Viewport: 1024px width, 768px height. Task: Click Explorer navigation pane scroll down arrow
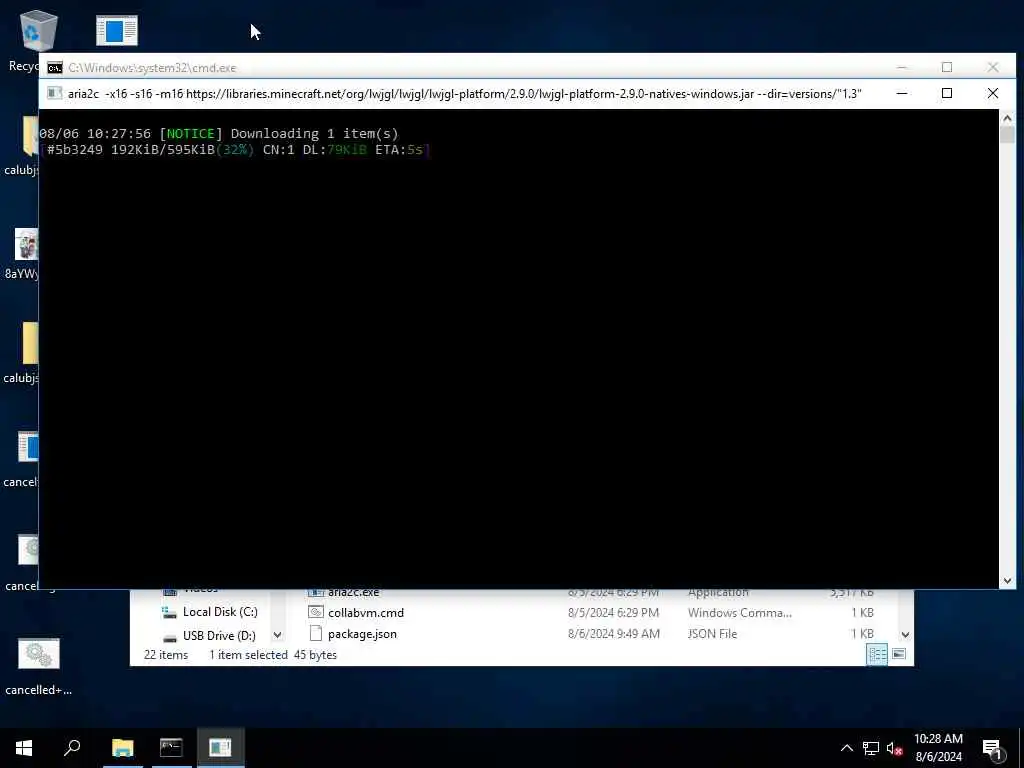tap(278, 635)
